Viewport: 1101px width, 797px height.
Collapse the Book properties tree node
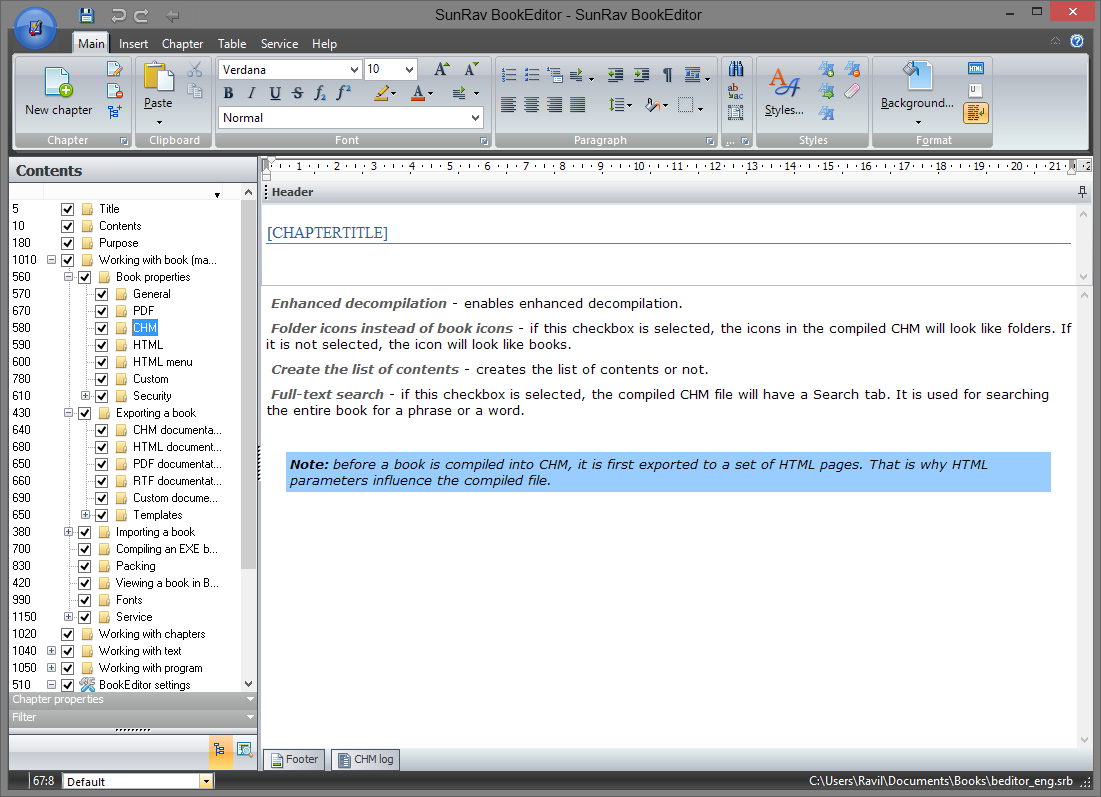click(68, 277)
